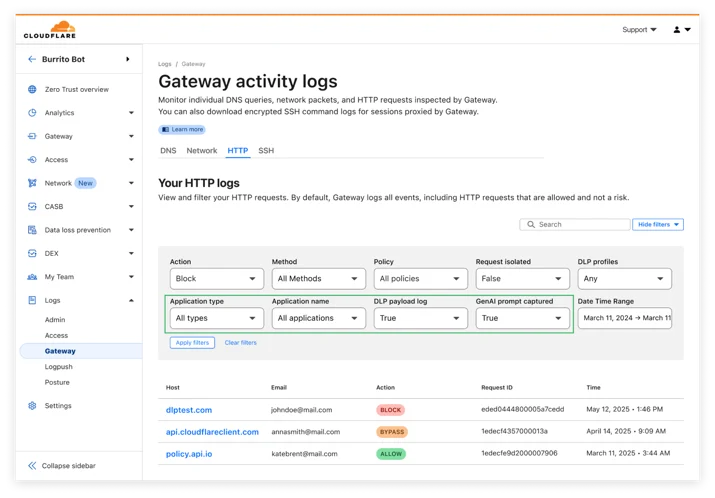Open the Policy filter dropdown
The image size is (715, 498).
click(420, 279)
